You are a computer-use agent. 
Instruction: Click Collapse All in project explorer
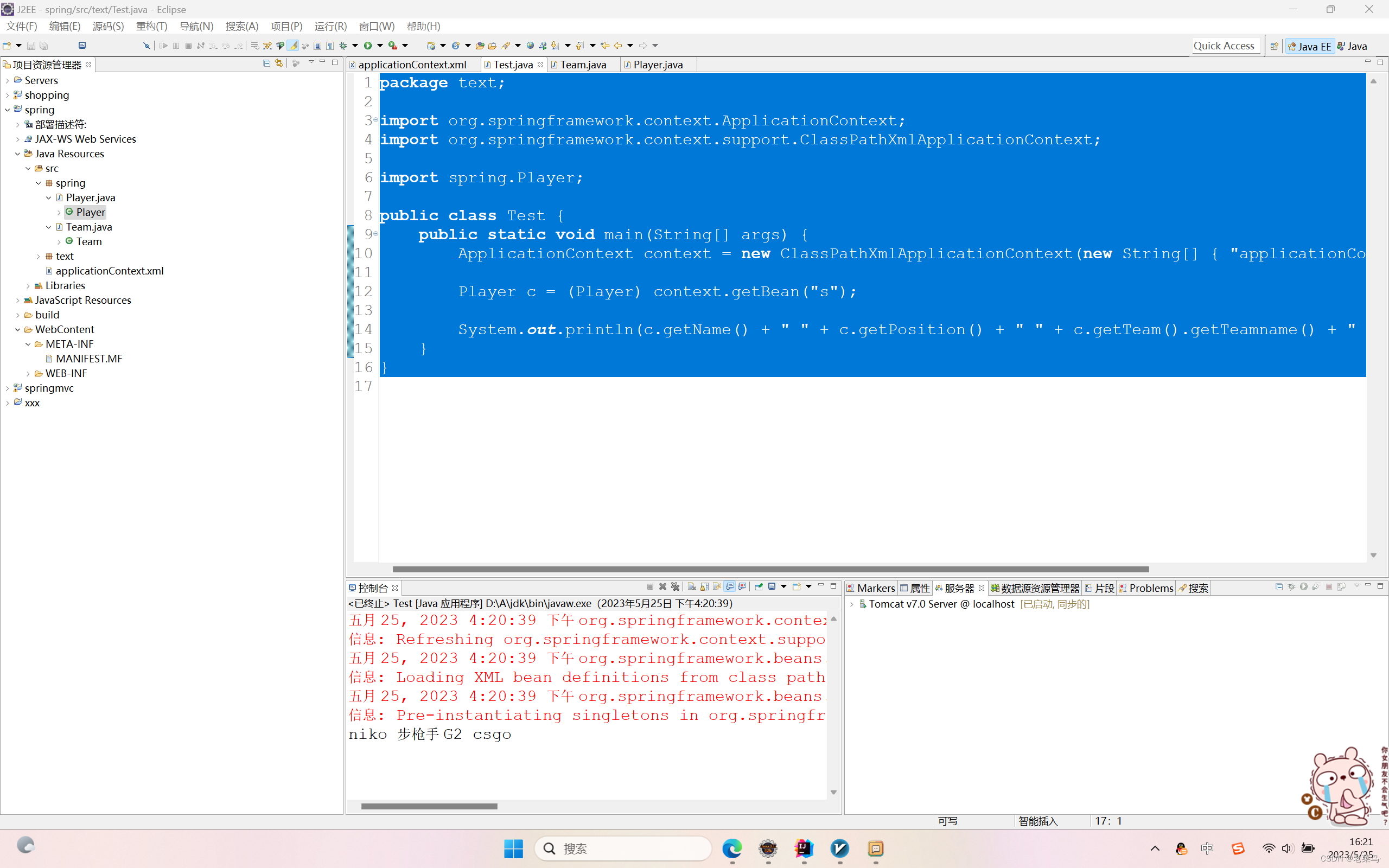[x=266, y=63]
